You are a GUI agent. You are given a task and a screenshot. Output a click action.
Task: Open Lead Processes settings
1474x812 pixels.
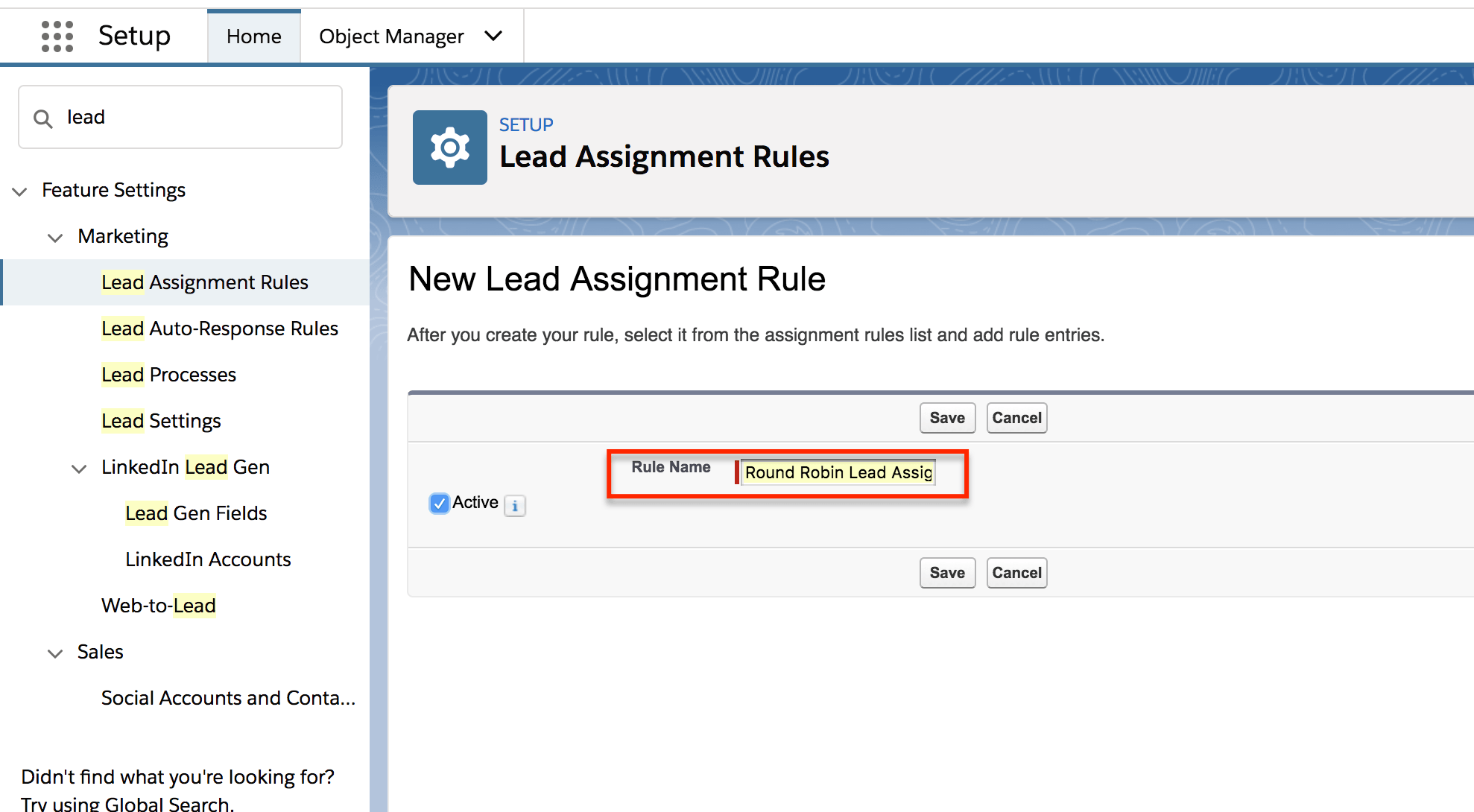click(x=168, y=375)
